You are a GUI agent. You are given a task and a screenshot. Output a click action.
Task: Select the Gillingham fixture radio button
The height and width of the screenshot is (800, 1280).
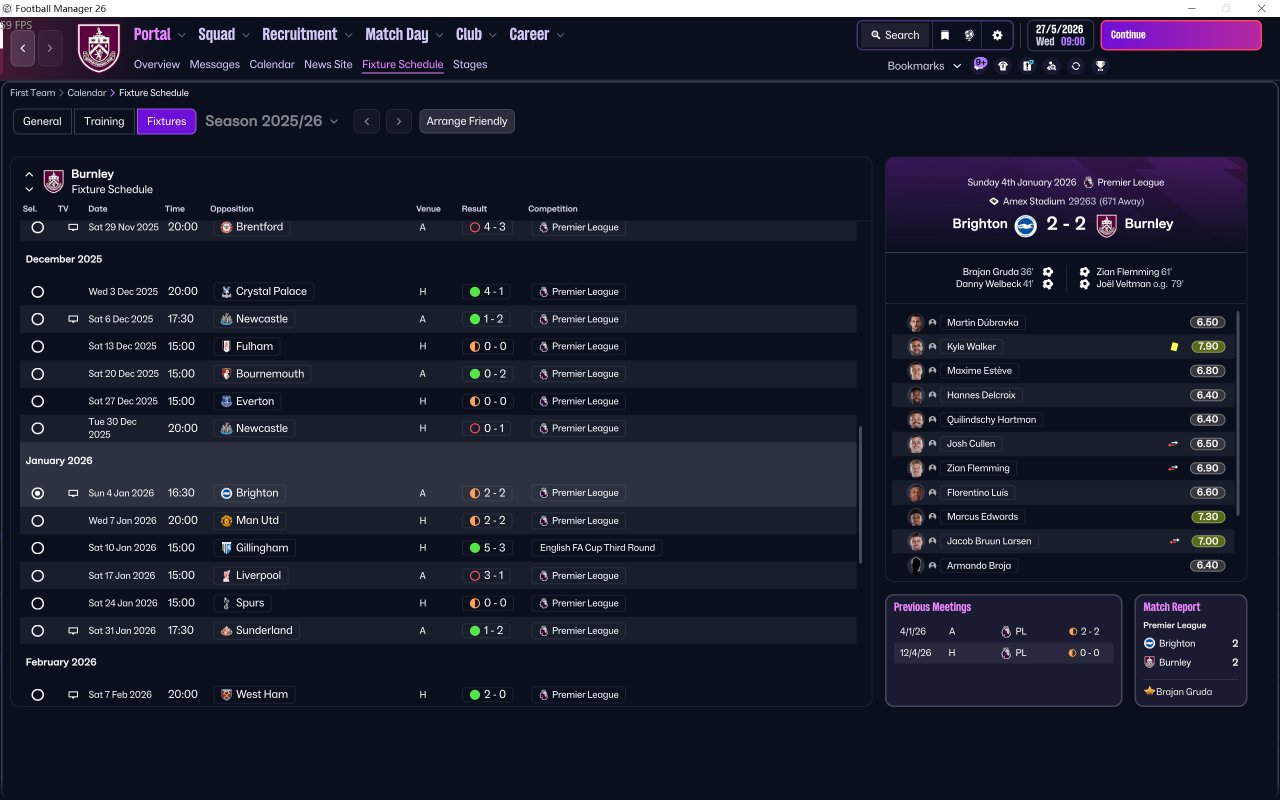(x=37, y=549)
